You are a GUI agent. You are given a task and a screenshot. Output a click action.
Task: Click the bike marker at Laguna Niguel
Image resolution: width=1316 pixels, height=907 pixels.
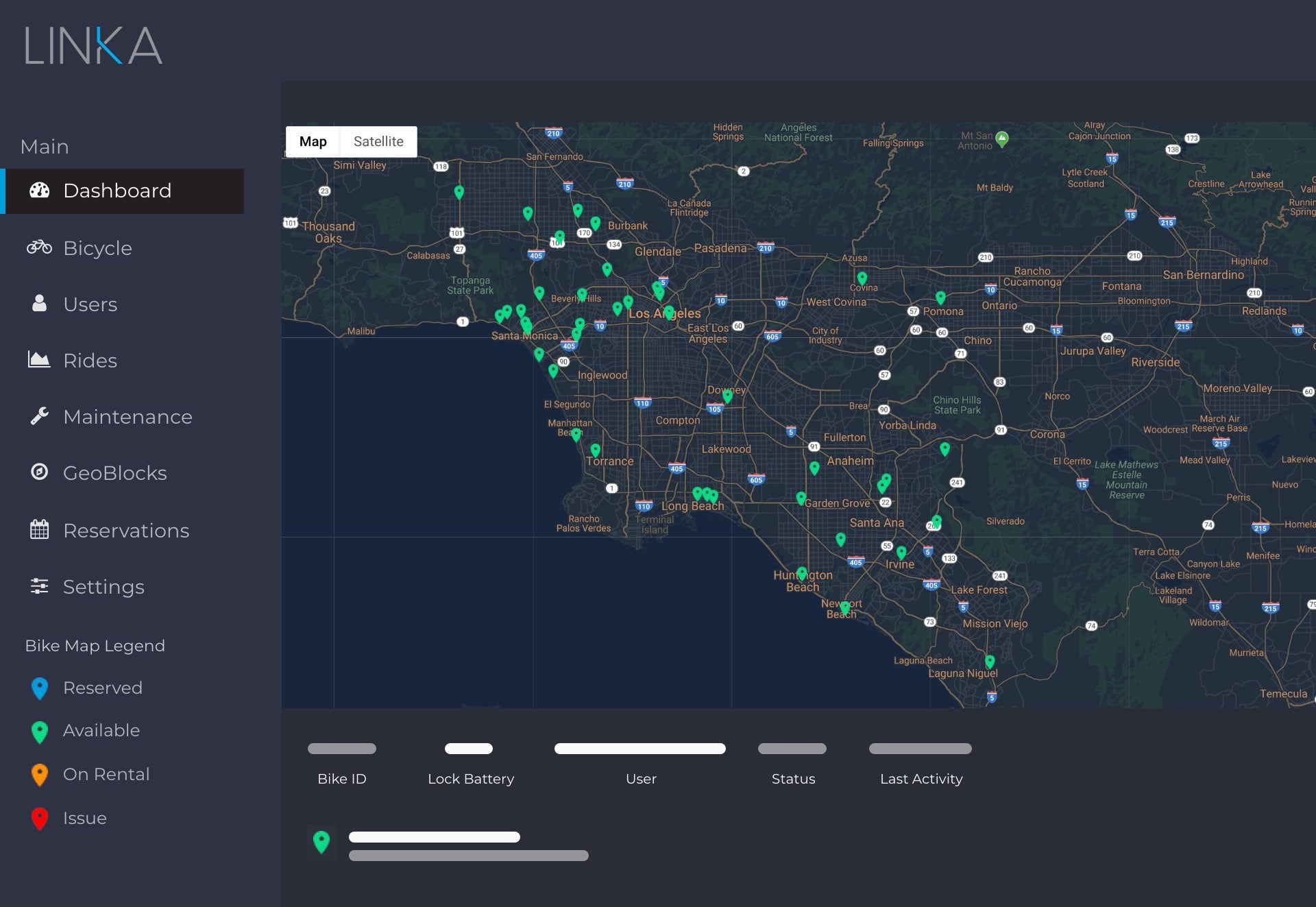(x=990, y=661)
